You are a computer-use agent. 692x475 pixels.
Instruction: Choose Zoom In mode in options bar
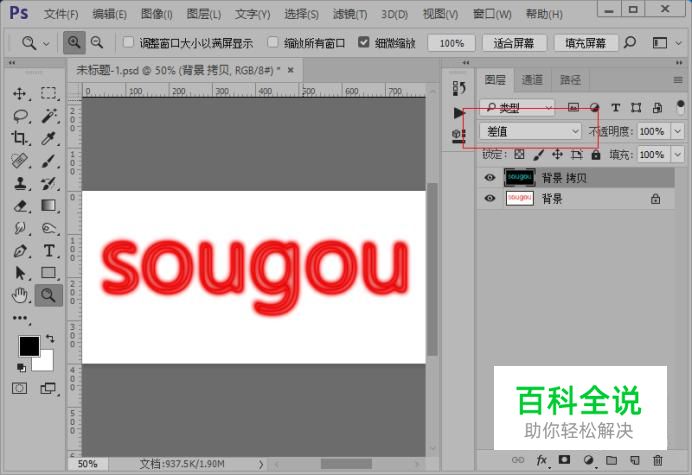(x=74, y=43)
